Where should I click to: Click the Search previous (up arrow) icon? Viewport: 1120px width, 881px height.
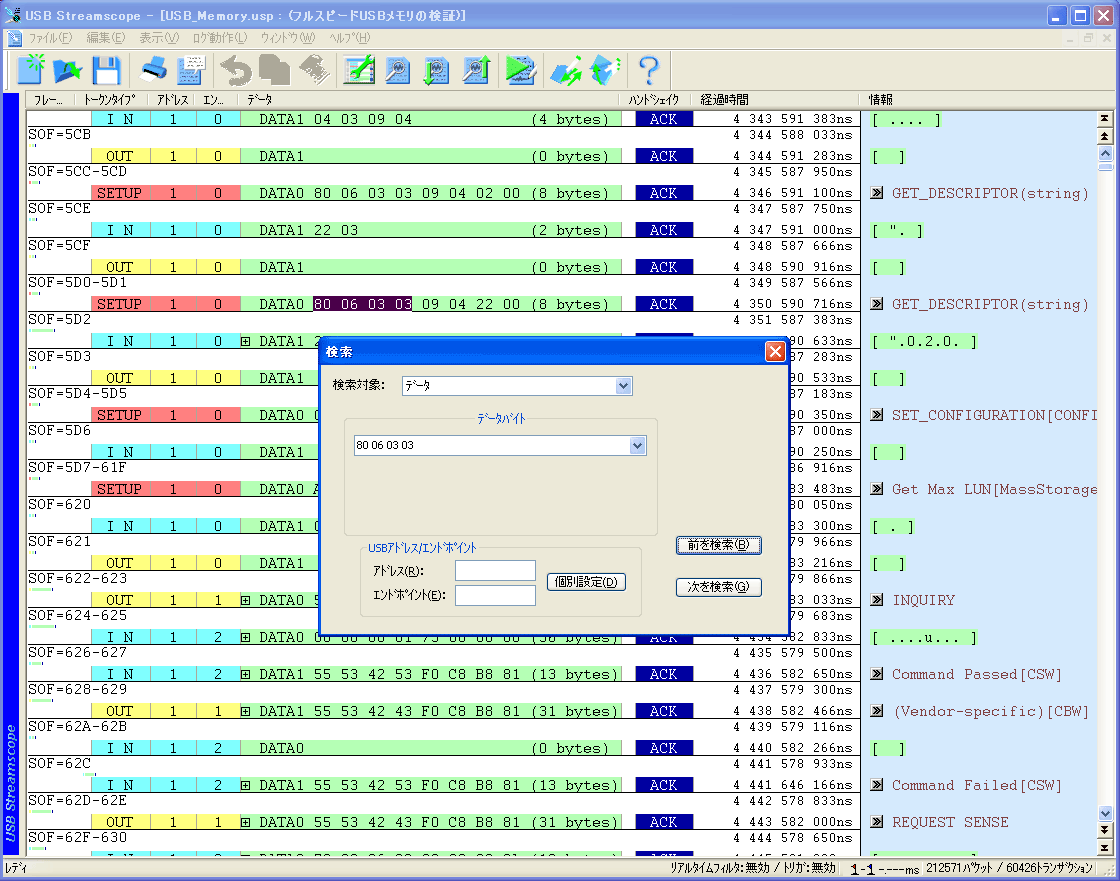[476, 70]
